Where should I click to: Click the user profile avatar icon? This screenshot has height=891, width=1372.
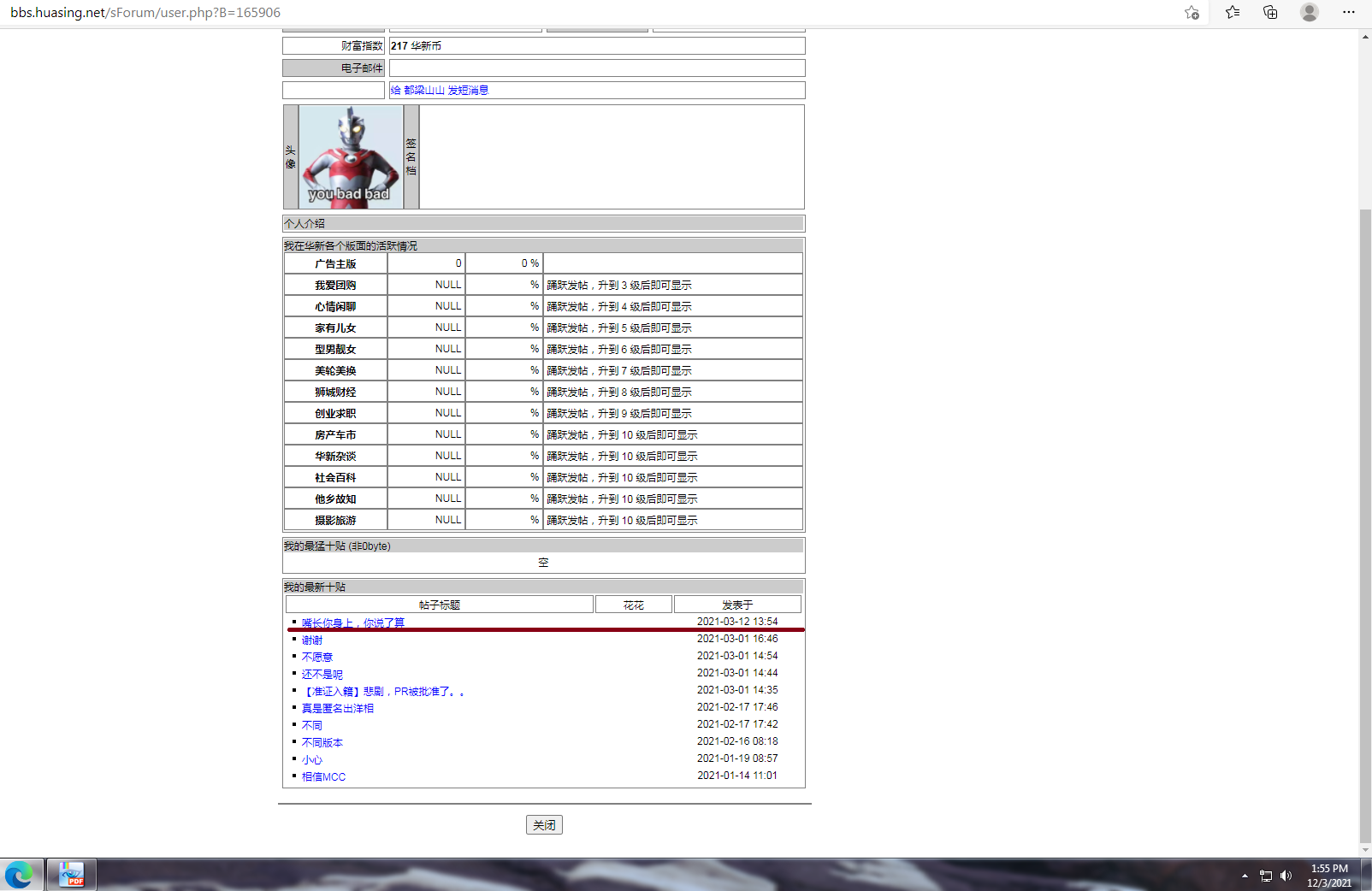pyautogui.click(x=1309, y=12)
